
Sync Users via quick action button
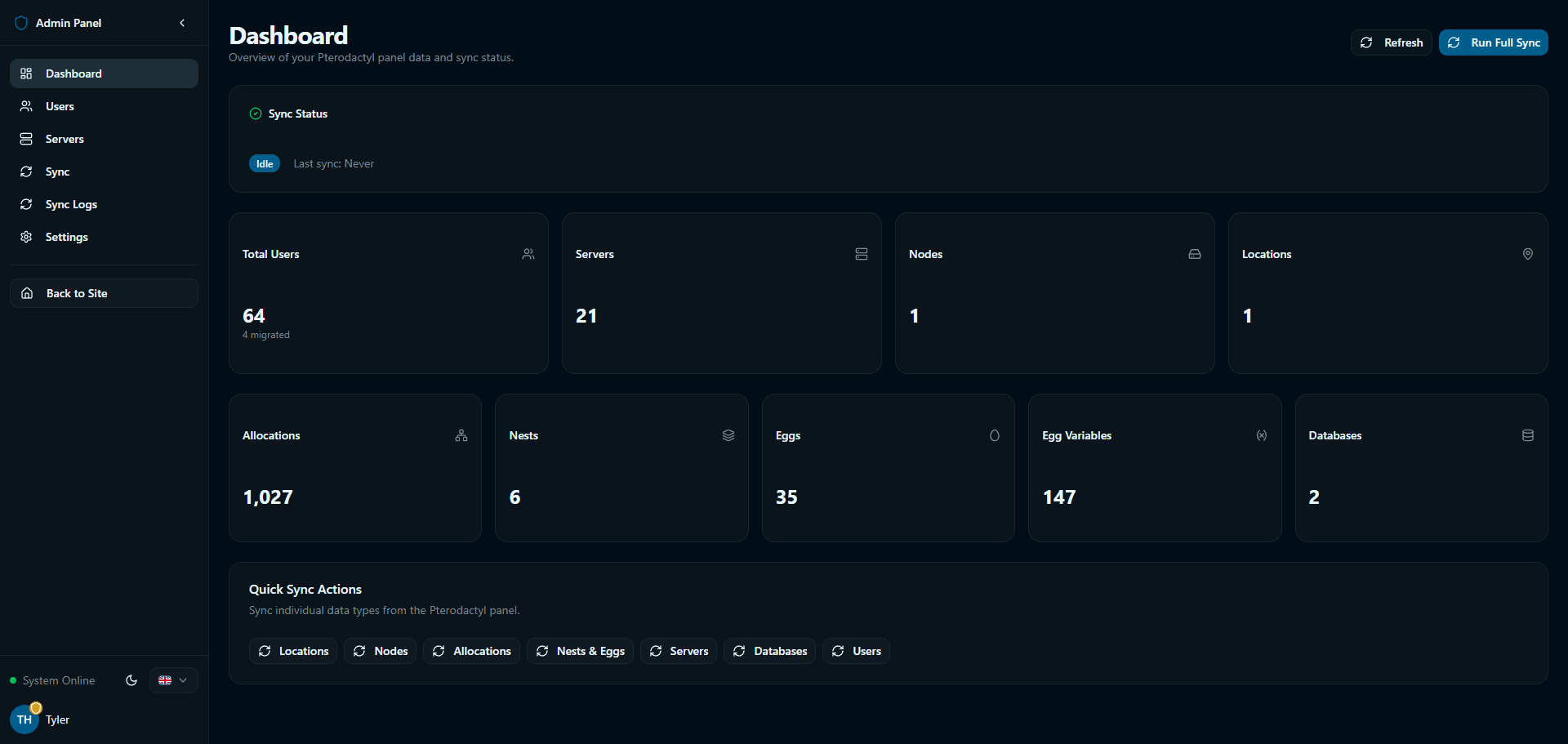(x=856, y=651)
